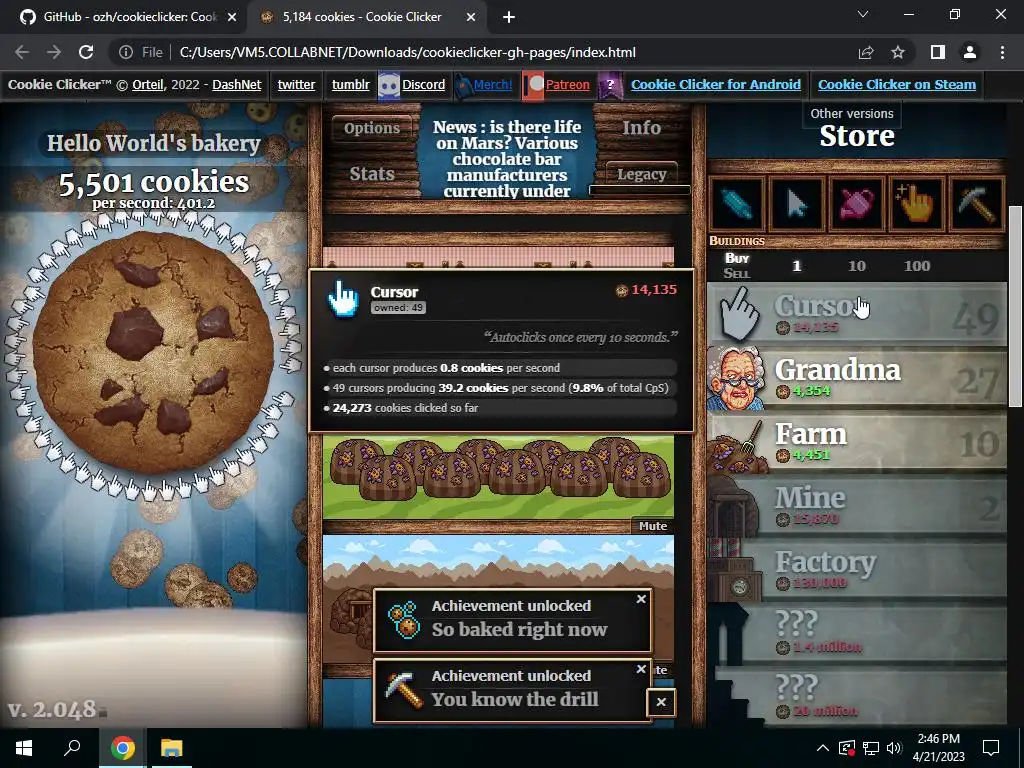Viewport: 1024px width, 768px height.
Task: Bookmark this page with star icon
Action: coord(898,52)
